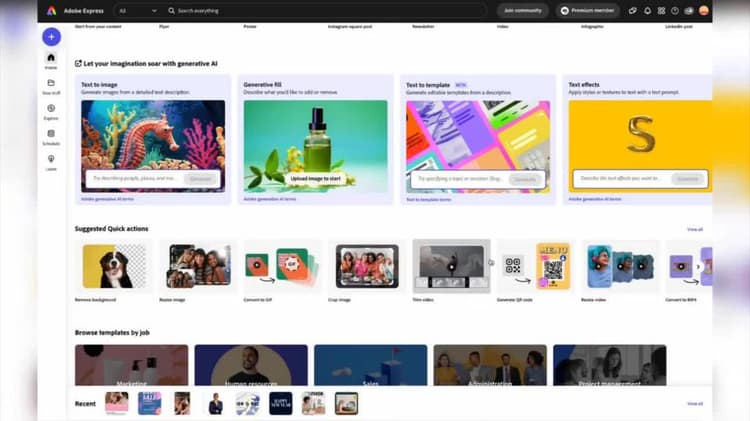The height and width of the screenshot is (421, 750).
Task: Browse Project management job templates
Action: pyautogui.click(x=610, y=365)
